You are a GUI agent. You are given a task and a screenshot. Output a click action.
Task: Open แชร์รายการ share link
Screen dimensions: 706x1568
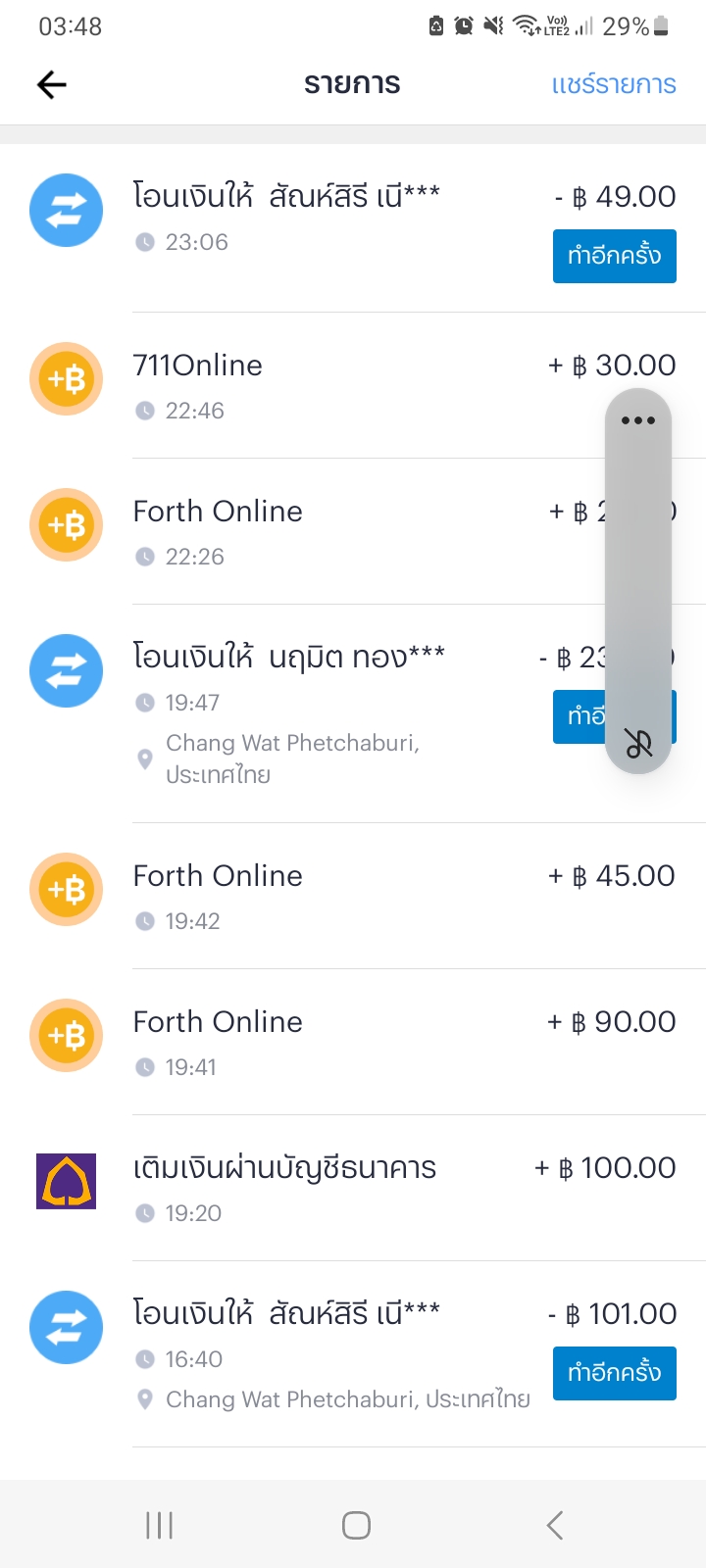614,84
